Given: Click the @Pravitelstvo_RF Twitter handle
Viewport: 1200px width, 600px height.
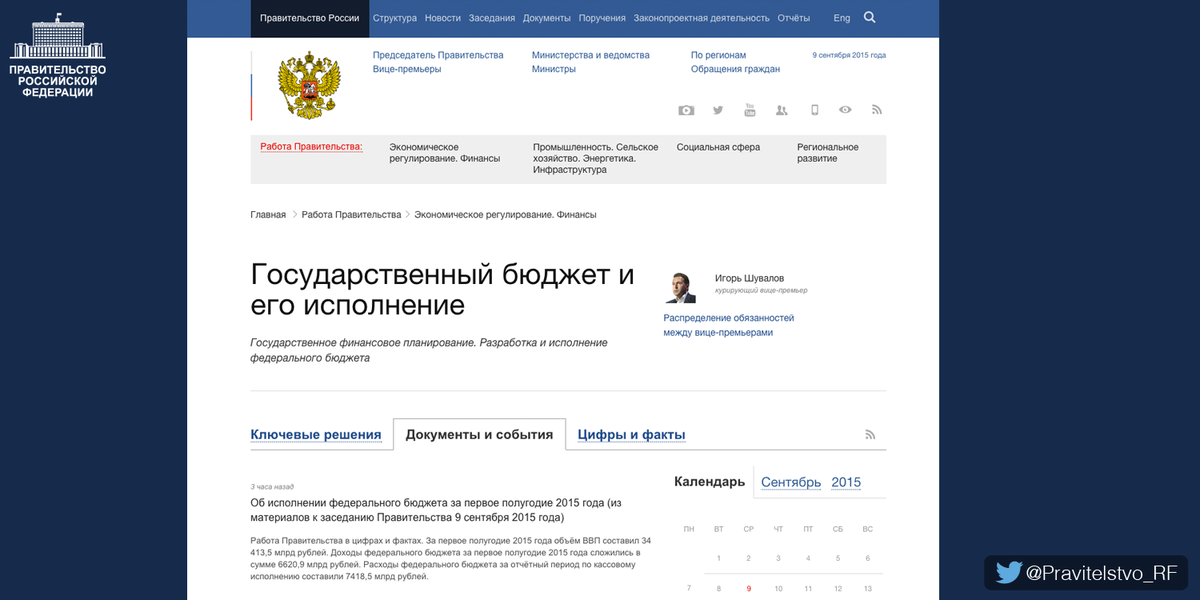Looking at the screenshot, I should (x=1103, y=573).
